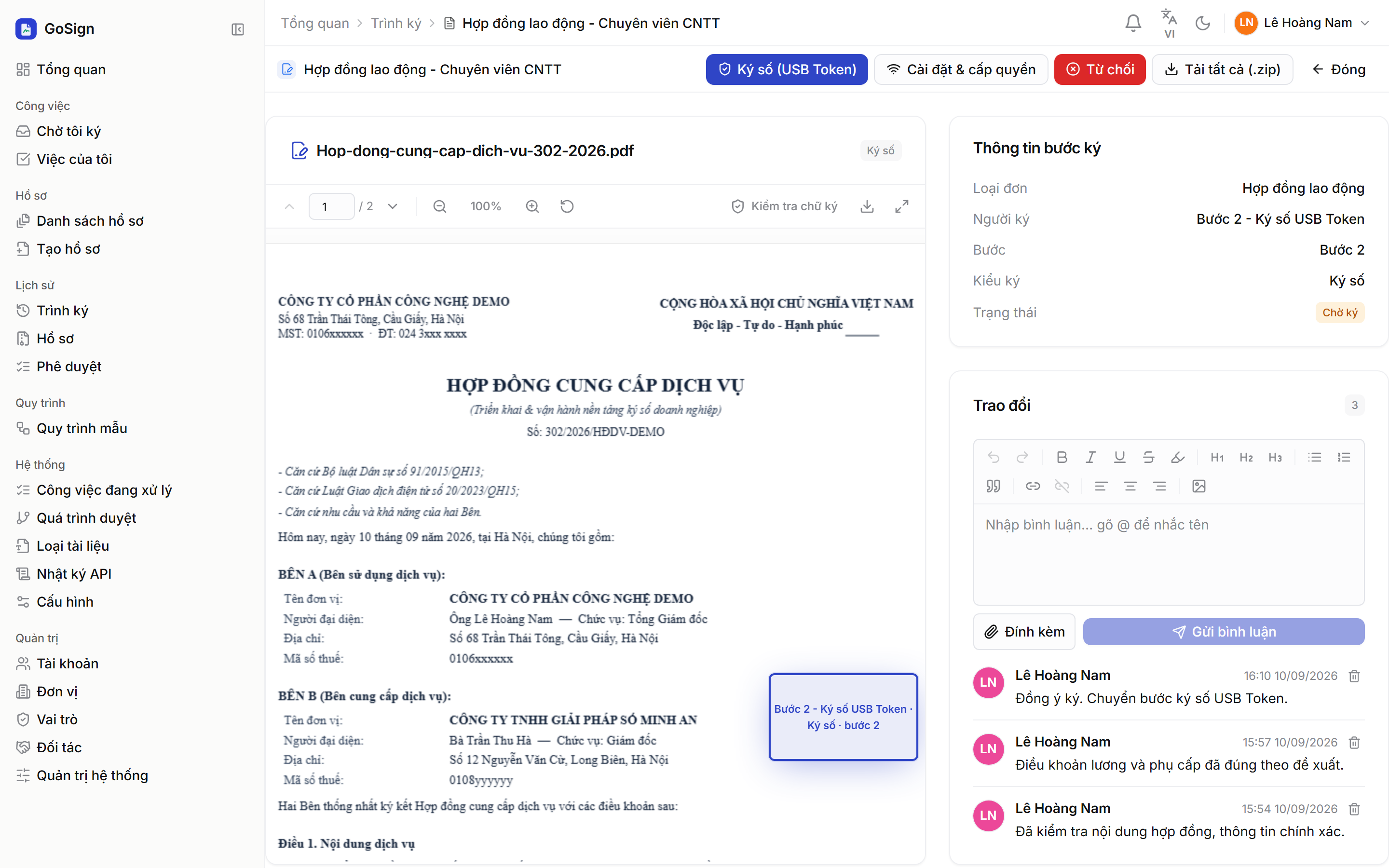Toggle underline in comment editor
The height and width of the screenshot is (868, 1389).
(x=1119, y=457)
